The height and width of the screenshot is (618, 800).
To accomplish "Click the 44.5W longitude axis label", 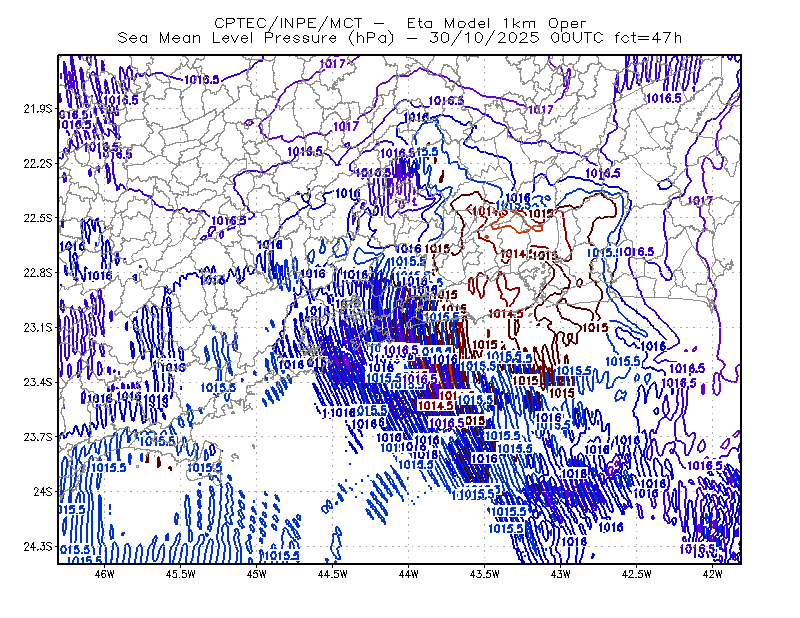I will click(x=333, y=574).
